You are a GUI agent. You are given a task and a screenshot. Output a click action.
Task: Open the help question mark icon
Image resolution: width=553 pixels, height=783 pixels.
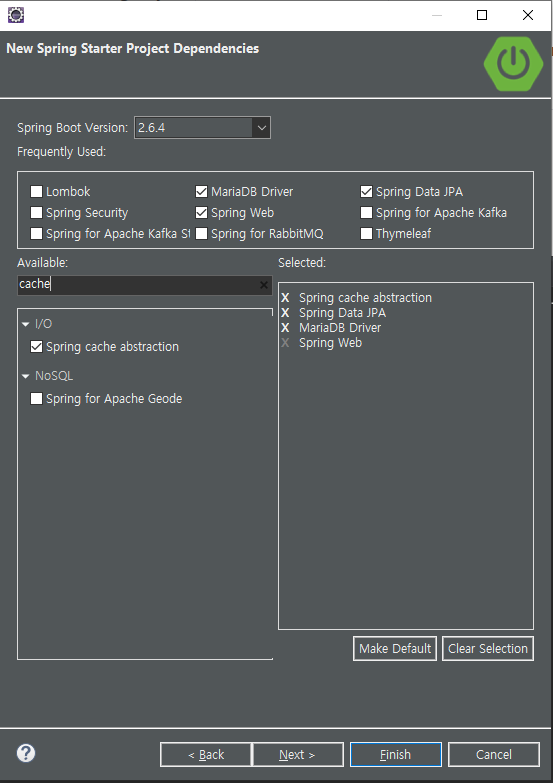pos(26,753)
